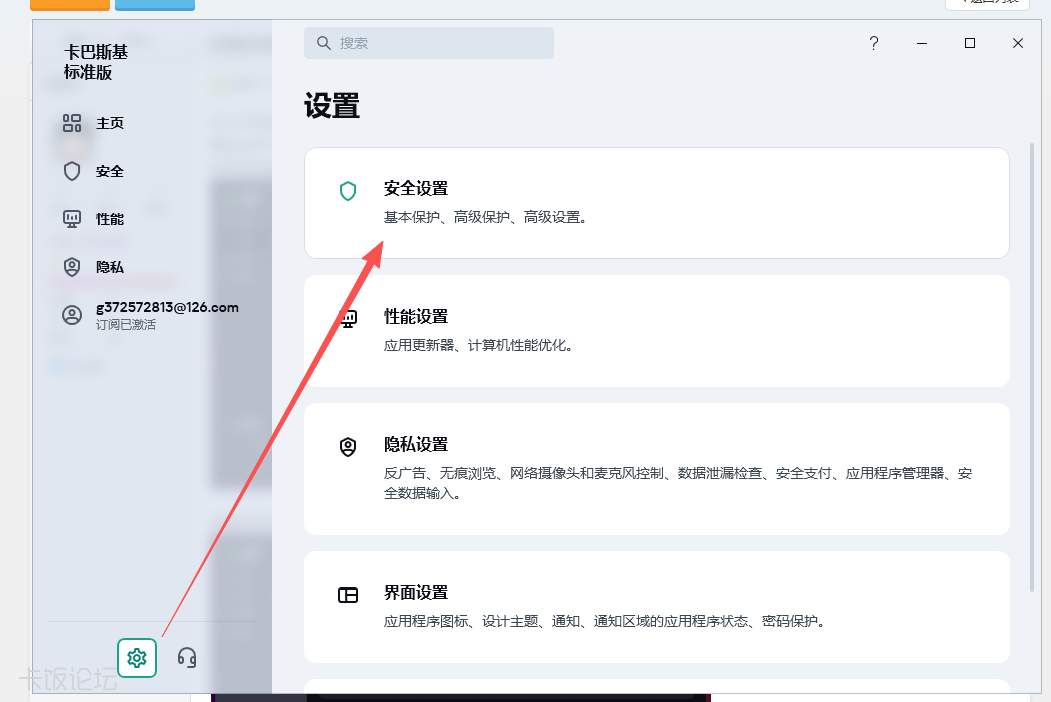The height and width of the screenshot is (702, 1051).
Task: Click the shield icon beside 安全 in sidebar
Action: click(x=72, y=171)
